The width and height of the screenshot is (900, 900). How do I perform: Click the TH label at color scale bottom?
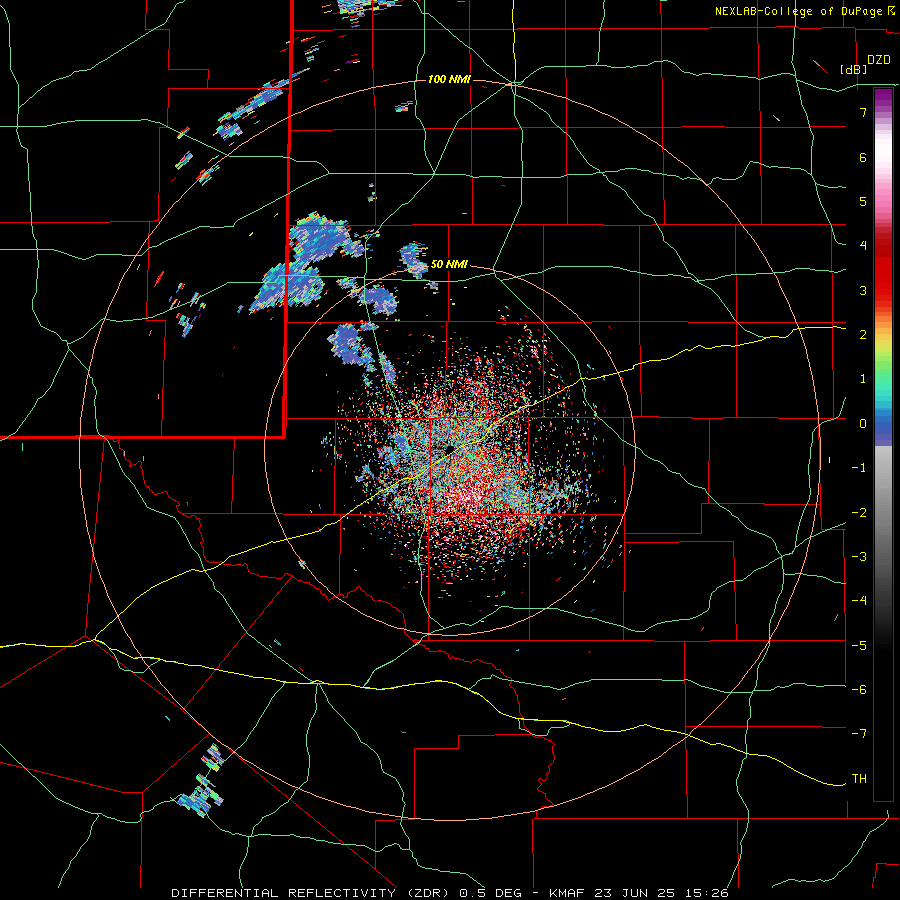(x=859, y=778)
